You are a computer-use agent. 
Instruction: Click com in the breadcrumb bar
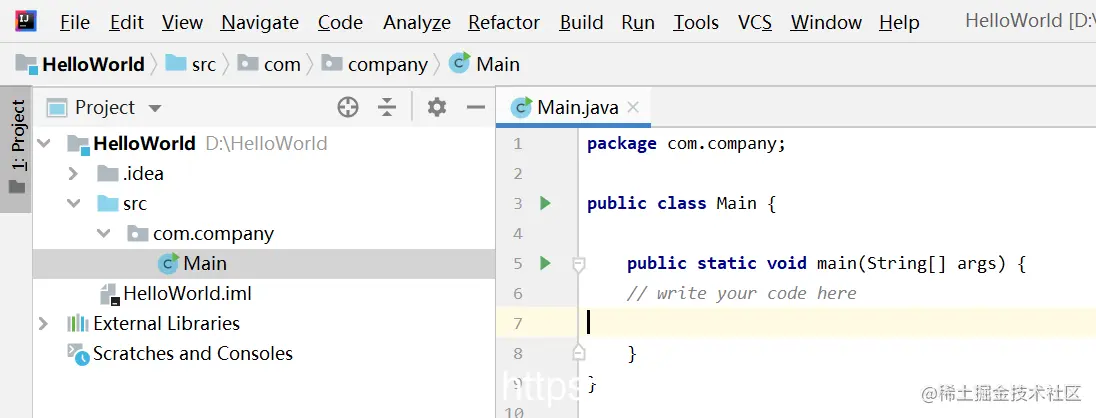point(269,64)
